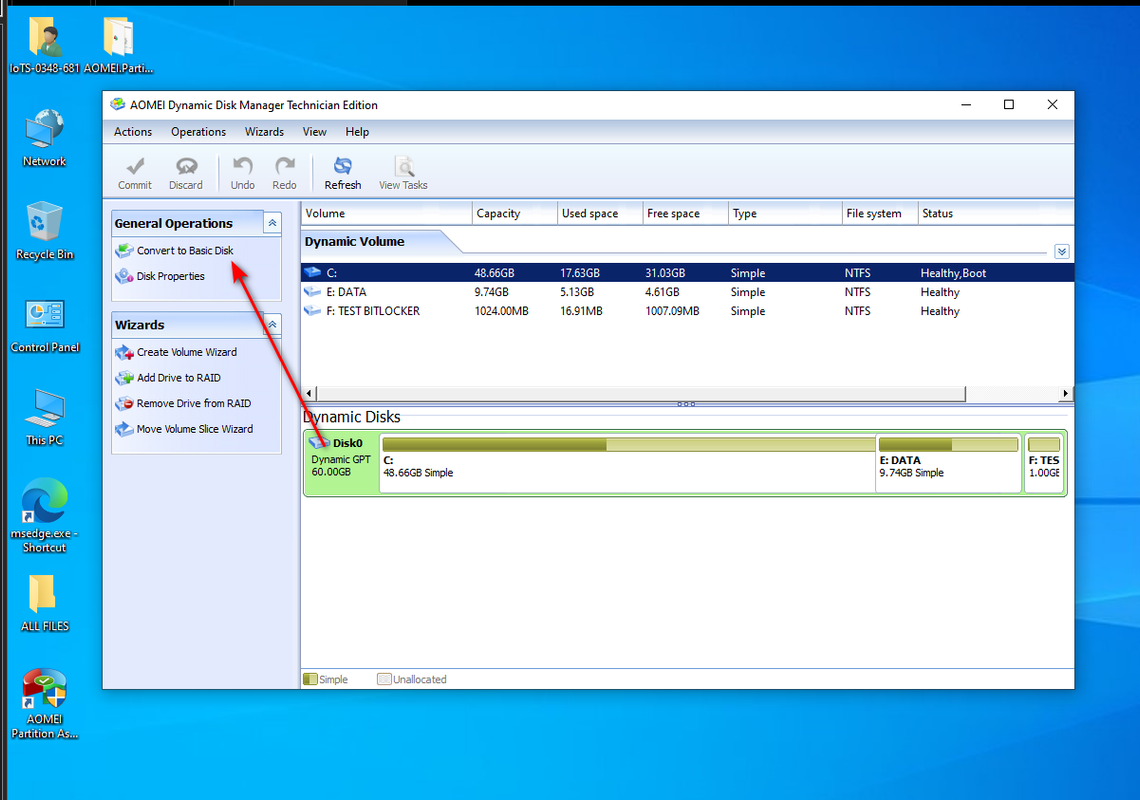
Task: Open the AOMEI.Parti... desktop folder
Action: click(x=119, y=45)
